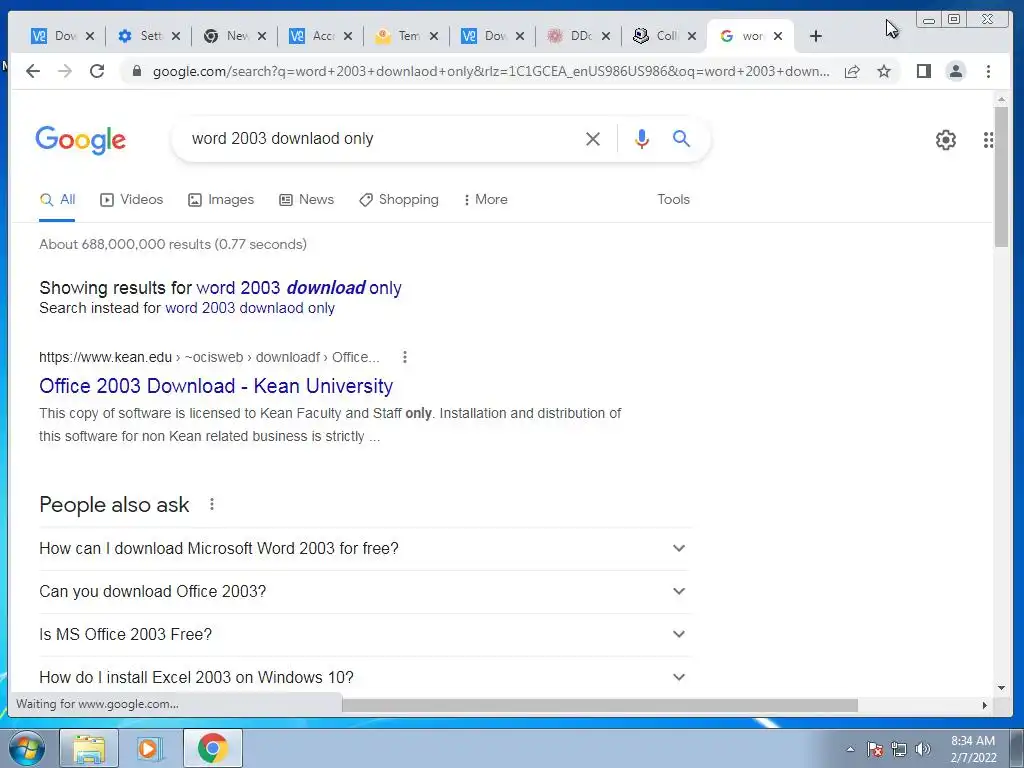Screen dimensions: 1024x768
Task: Click the Google search input field
Action: [x=382, y=138]
